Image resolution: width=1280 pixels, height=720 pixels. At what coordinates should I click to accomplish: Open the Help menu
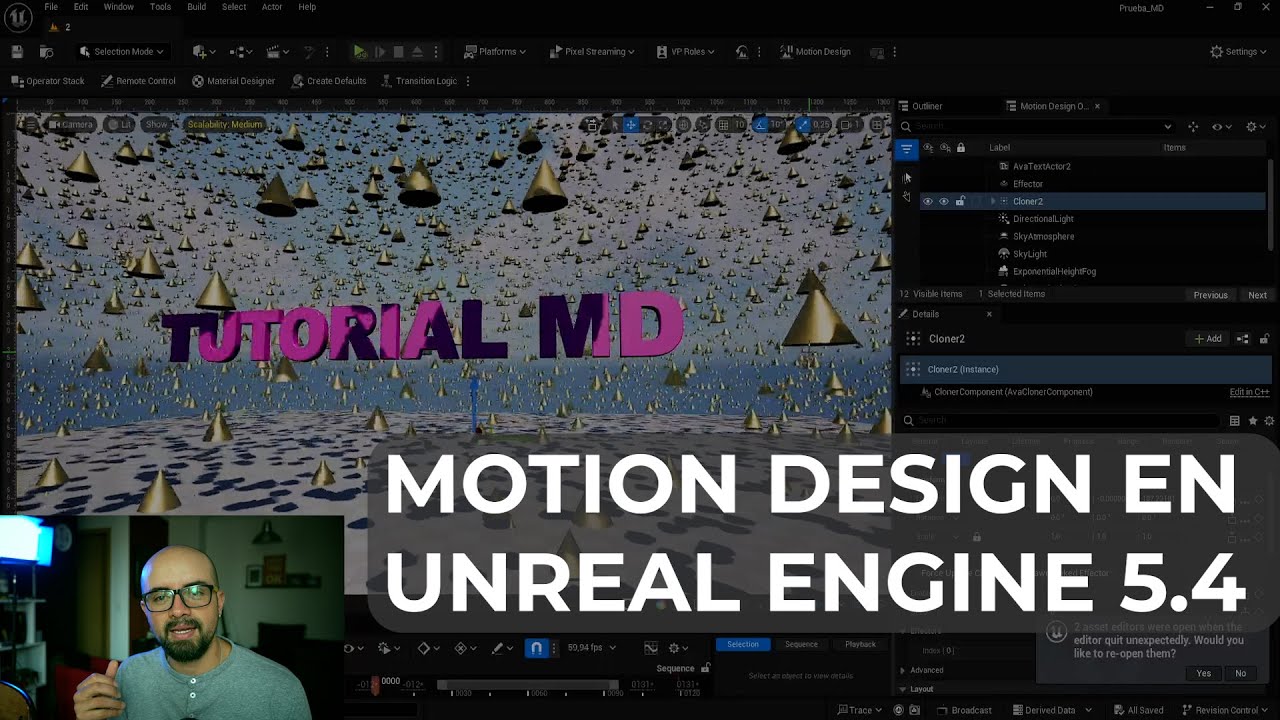[307, 7]
